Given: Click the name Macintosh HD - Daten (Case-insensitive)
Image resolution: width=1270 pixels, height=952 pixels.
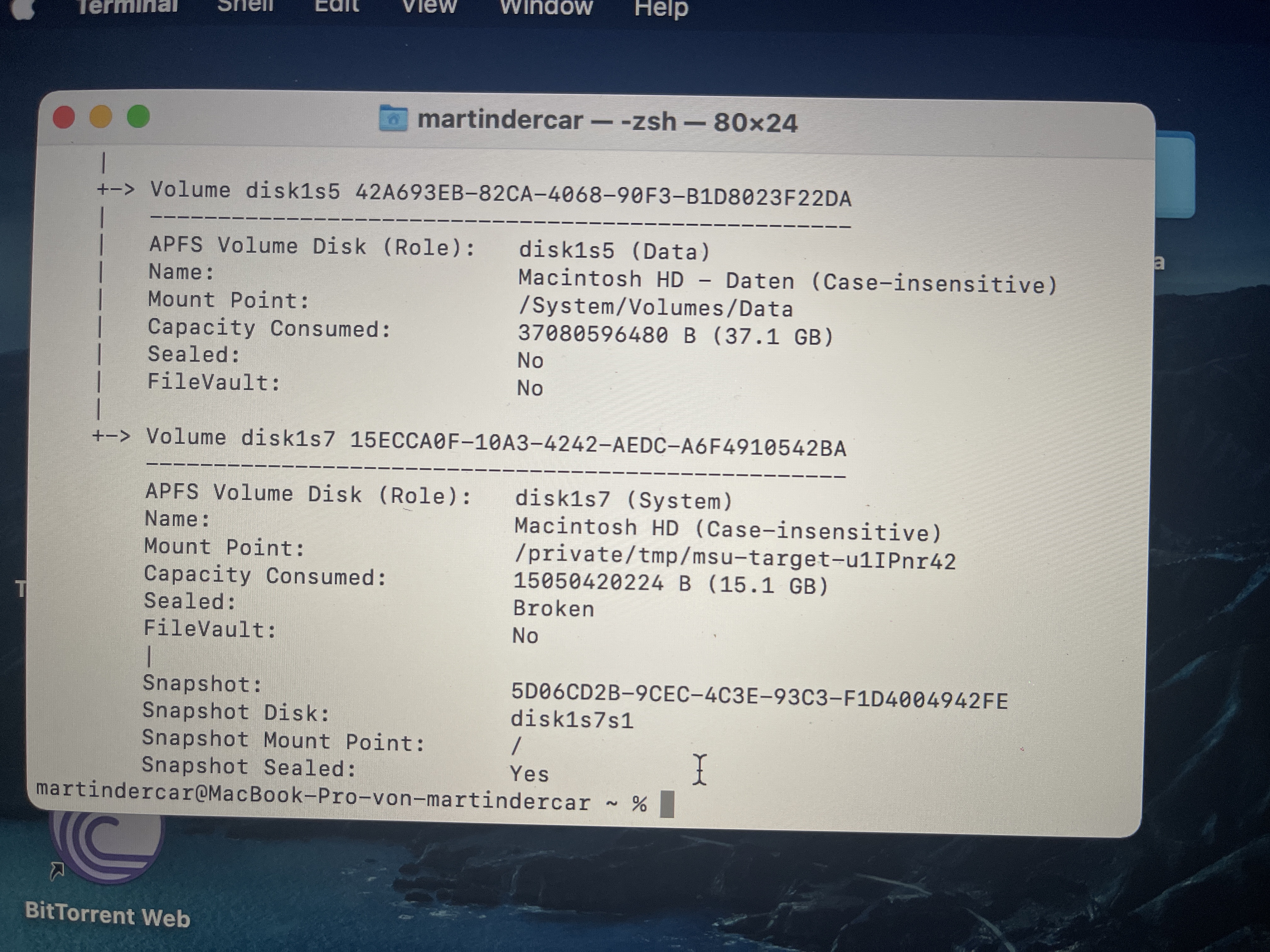Looking at the screenshot, I should click(x=787, y=282).
